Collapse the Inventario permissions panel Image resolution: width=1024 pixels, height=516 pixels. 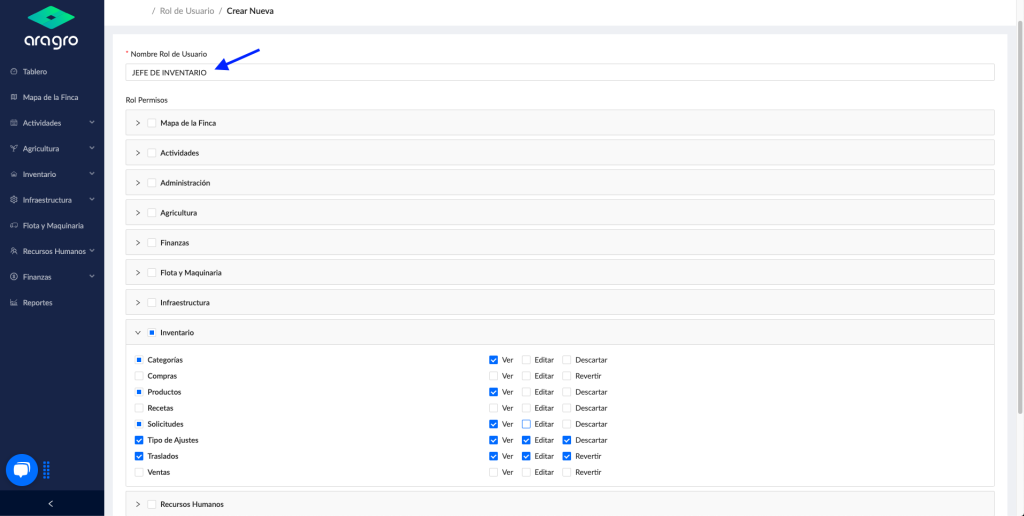(138, 332)
